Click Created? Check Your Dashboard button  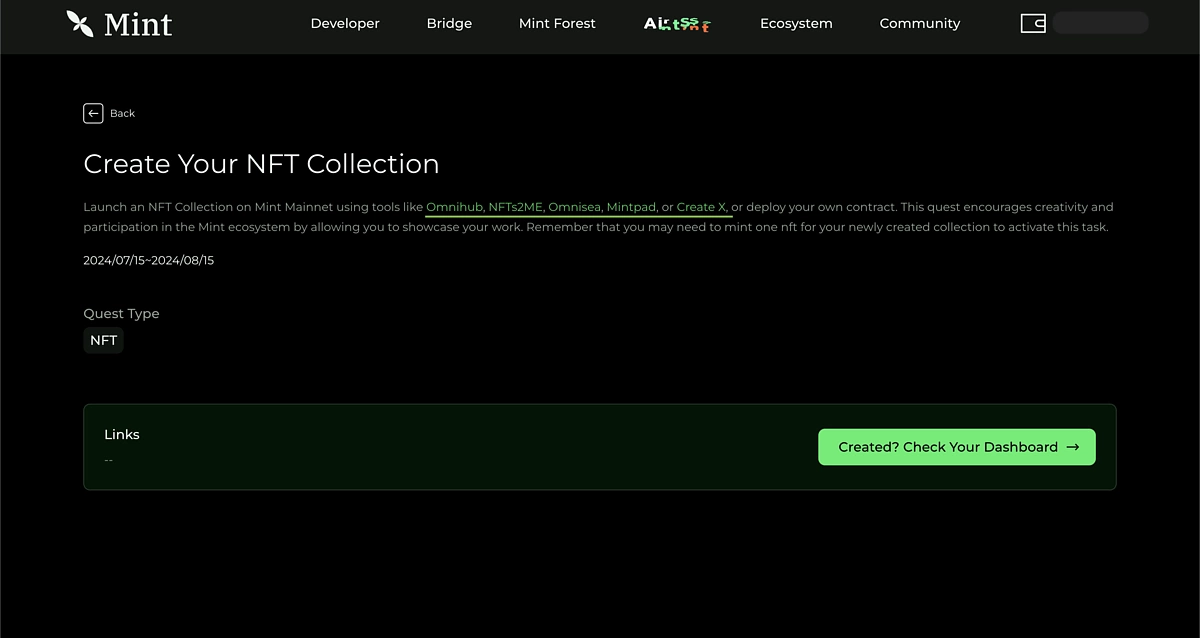click(957, 447)
